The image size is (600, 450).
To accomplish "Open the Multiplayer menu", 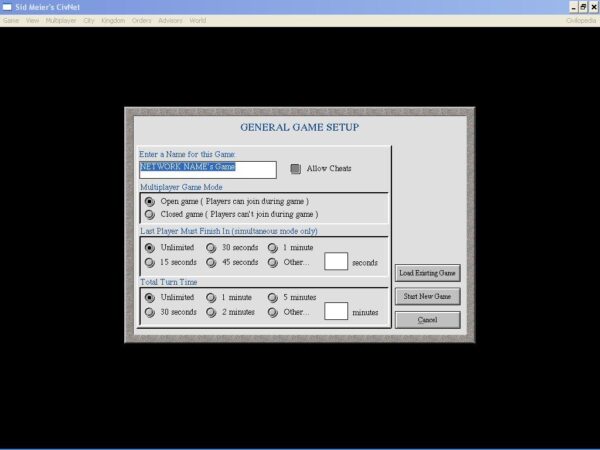I will click(61, 20).
